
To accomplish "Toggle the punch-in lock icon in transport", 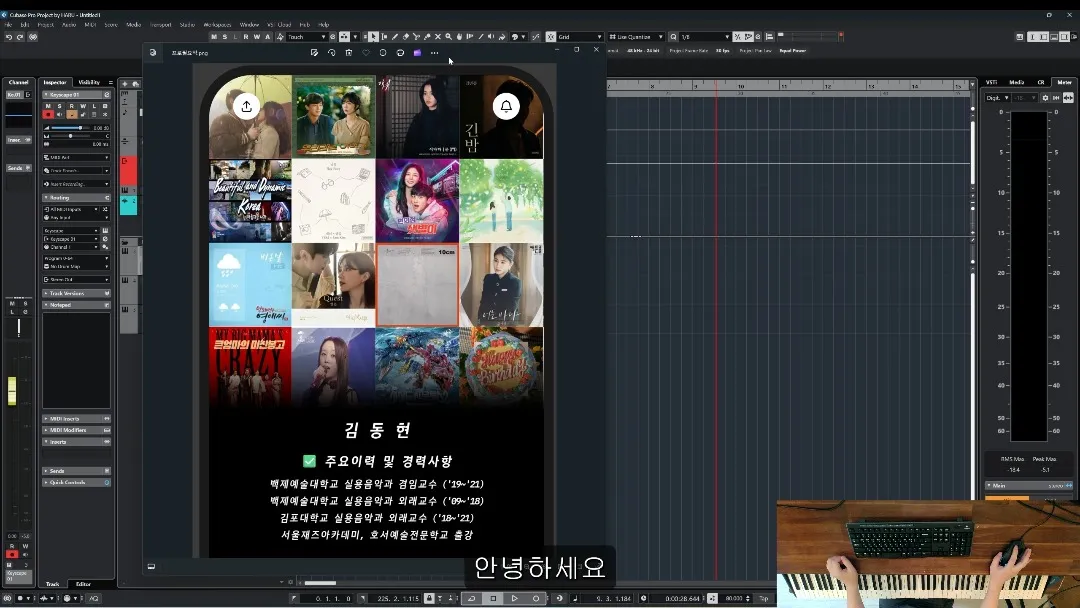I will (x=429, y=598).
